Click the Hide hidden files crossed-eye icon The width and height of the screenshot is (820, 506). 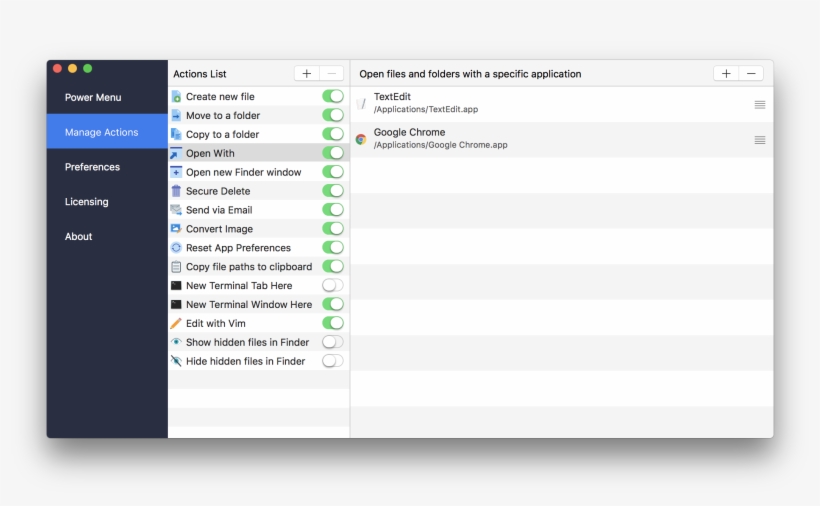(176, 361)
